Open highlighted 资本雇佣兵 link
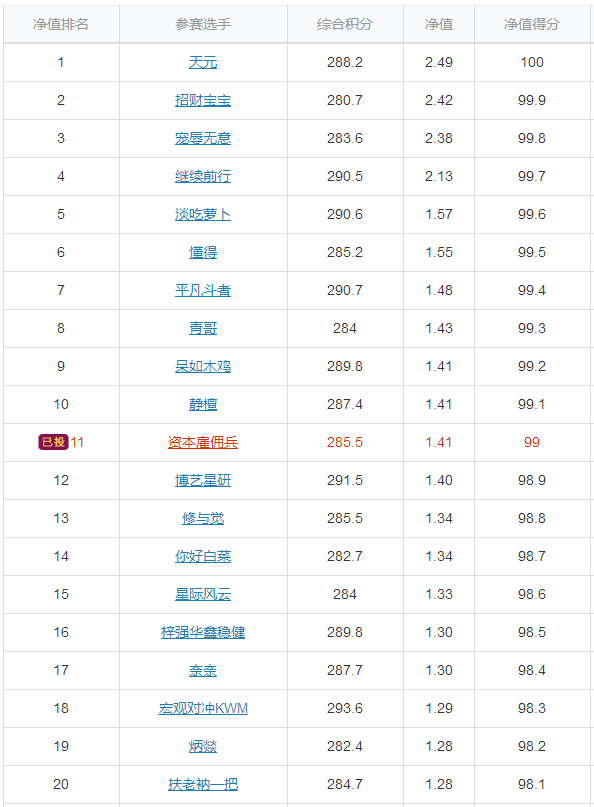594x807 pixels. click(x=203, y=443)
